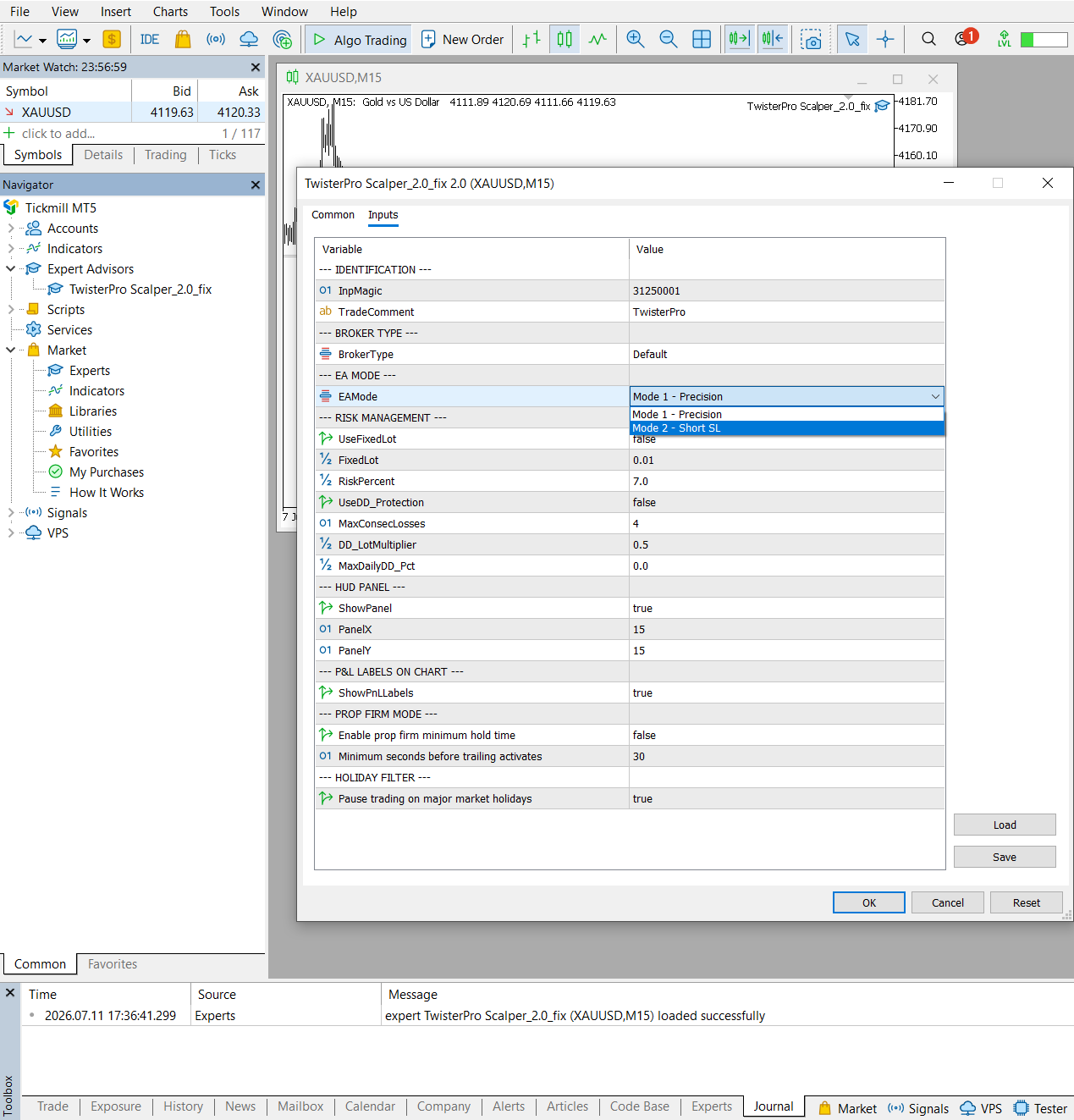Image resolution: width=1074 pixels, height=1120 pixels.
Task: Toggle chart shift icon
Action: (x=773, y=40)
